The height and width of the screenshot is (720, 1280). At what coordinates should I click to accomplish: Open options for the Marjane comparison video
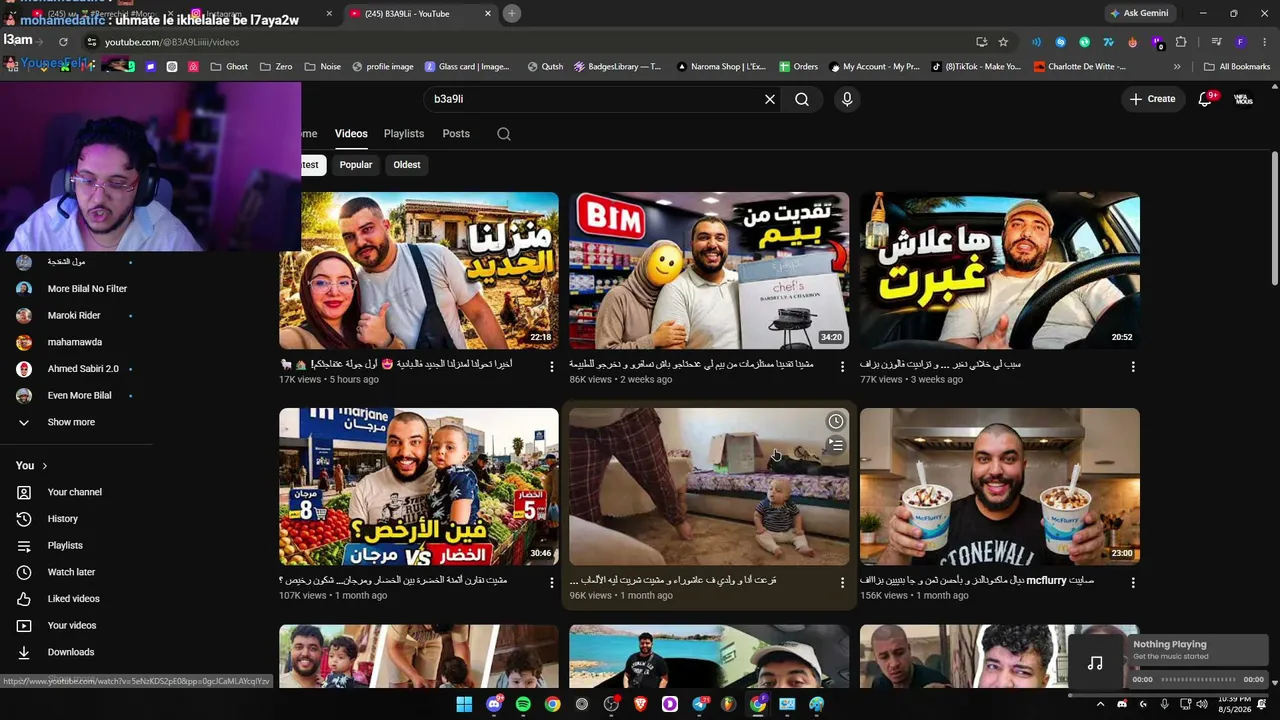(551, 582)
